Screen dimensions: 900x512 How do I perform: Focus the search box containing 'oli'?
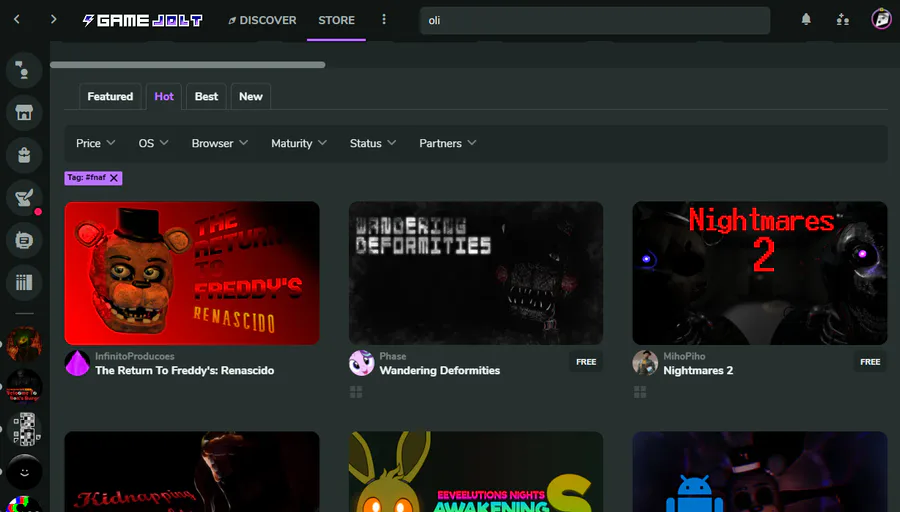(x=595, y=21)
